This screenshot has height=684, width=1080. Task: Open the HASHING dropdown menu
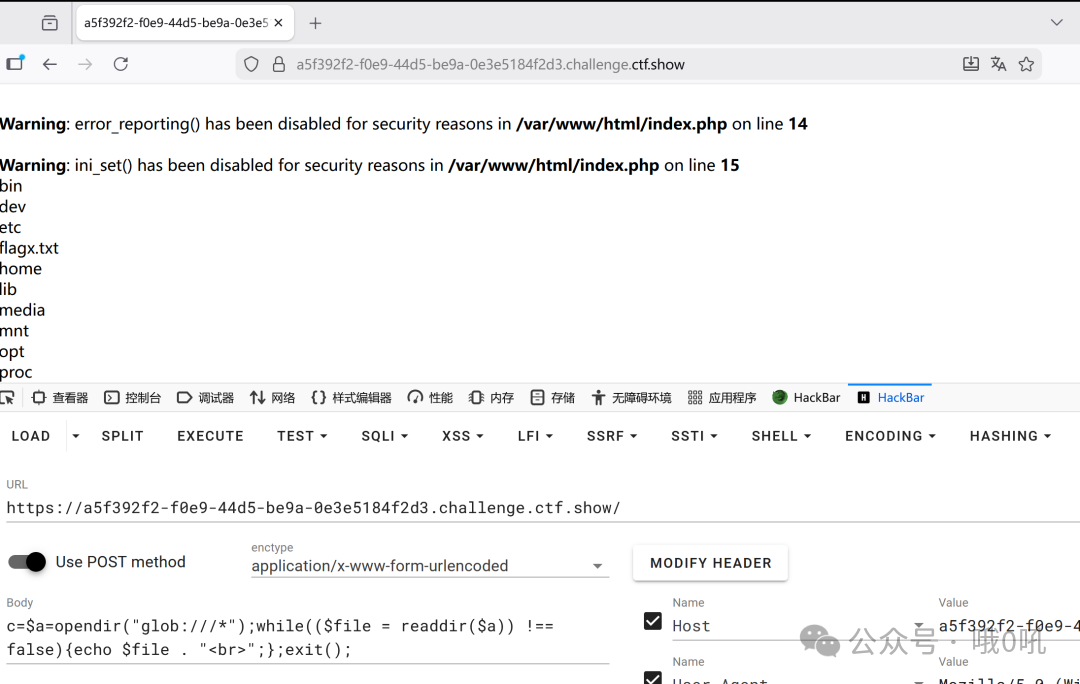(x=1010, y=436)
